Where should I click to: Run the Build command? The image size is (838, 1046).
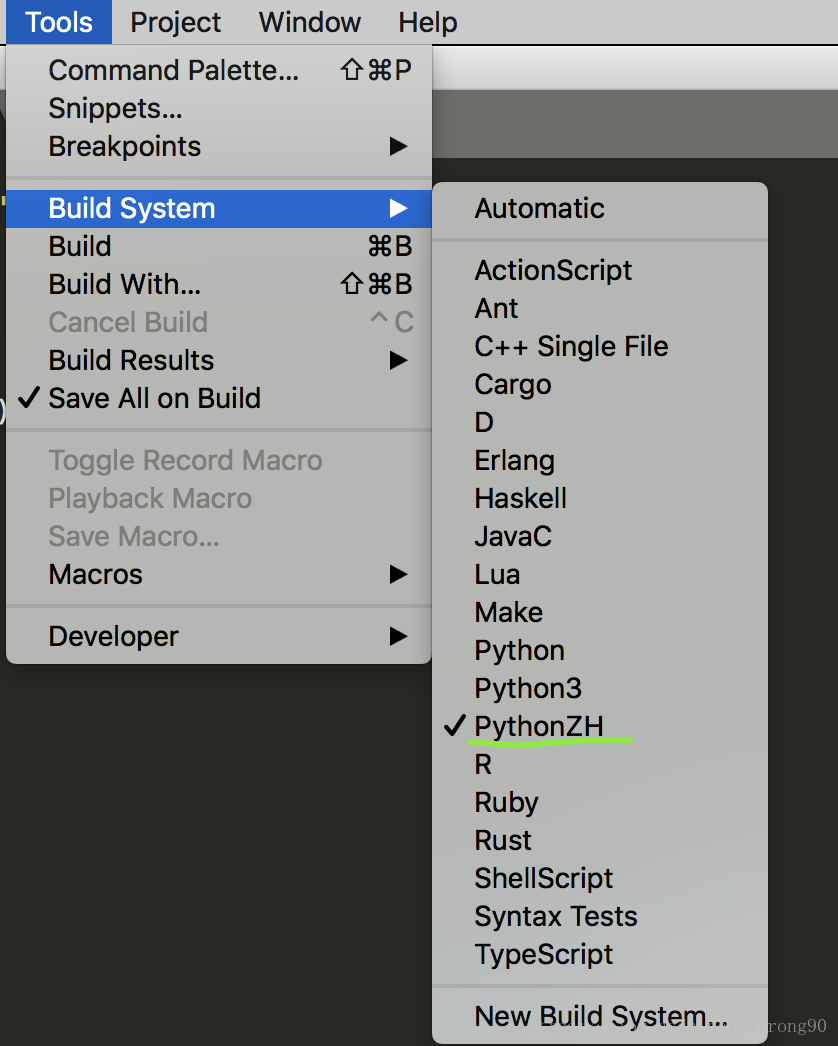click(219, 246)
